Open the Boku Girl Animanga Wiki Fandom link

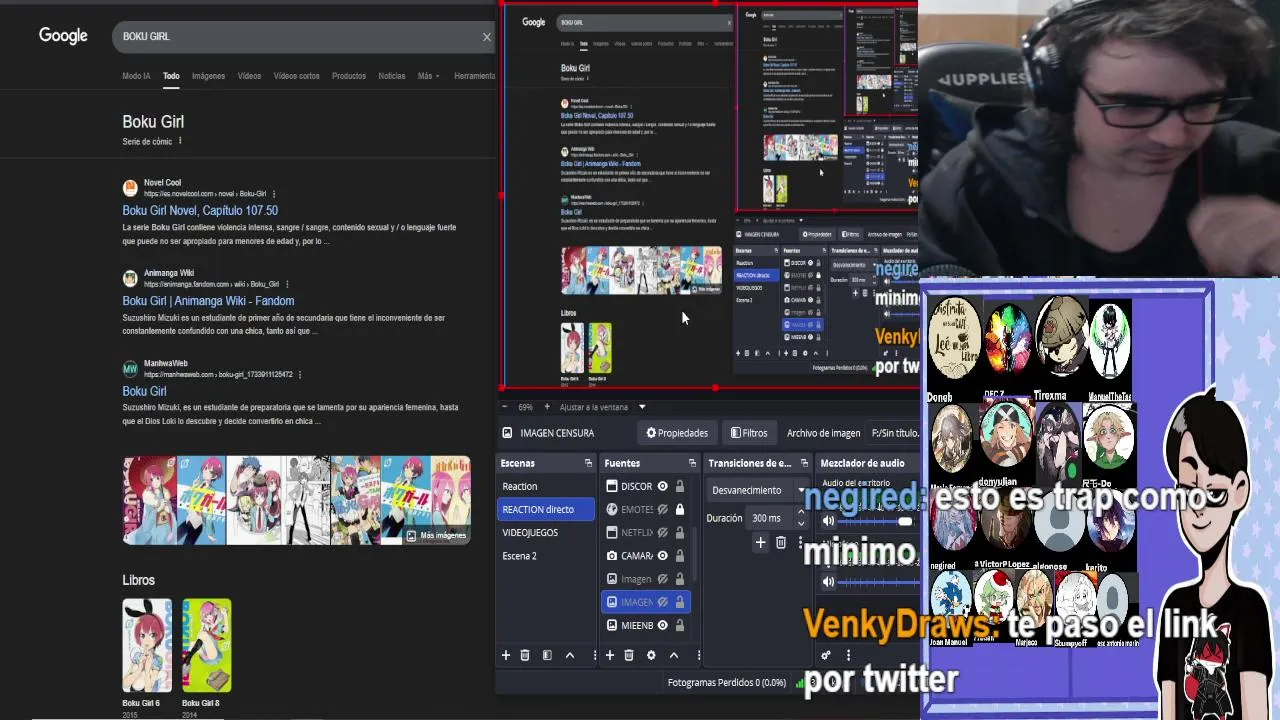click(208, 301)
